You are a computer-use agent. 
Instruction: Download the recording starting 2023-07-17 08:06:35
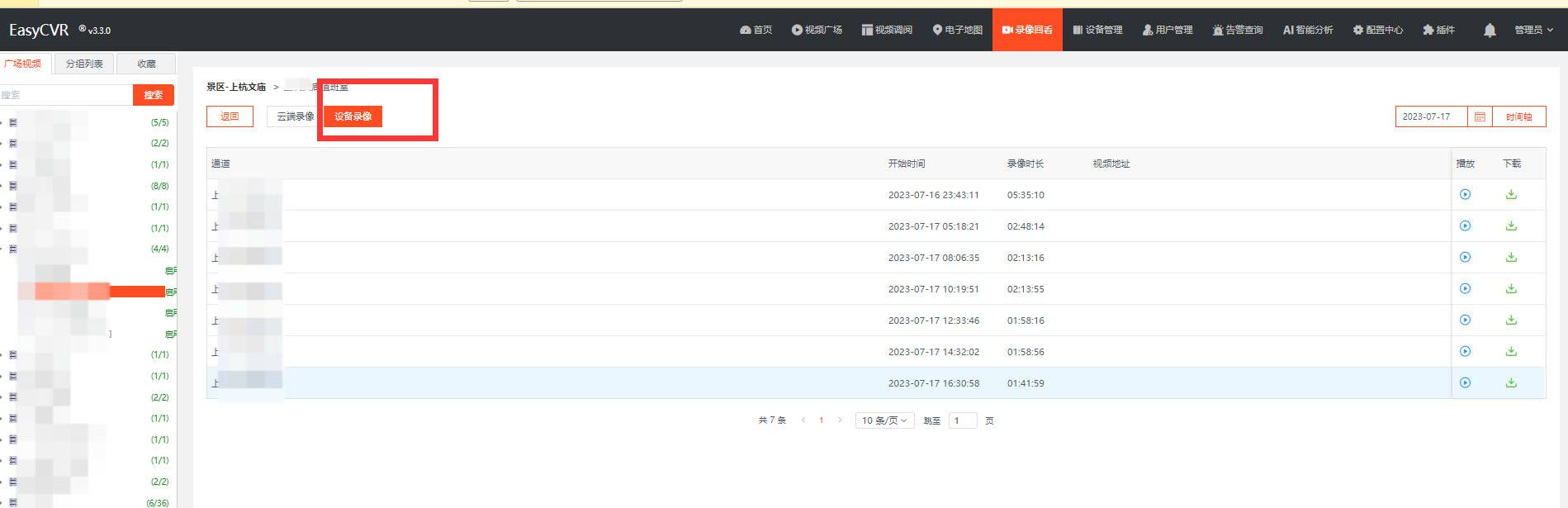pos(1511,258)
